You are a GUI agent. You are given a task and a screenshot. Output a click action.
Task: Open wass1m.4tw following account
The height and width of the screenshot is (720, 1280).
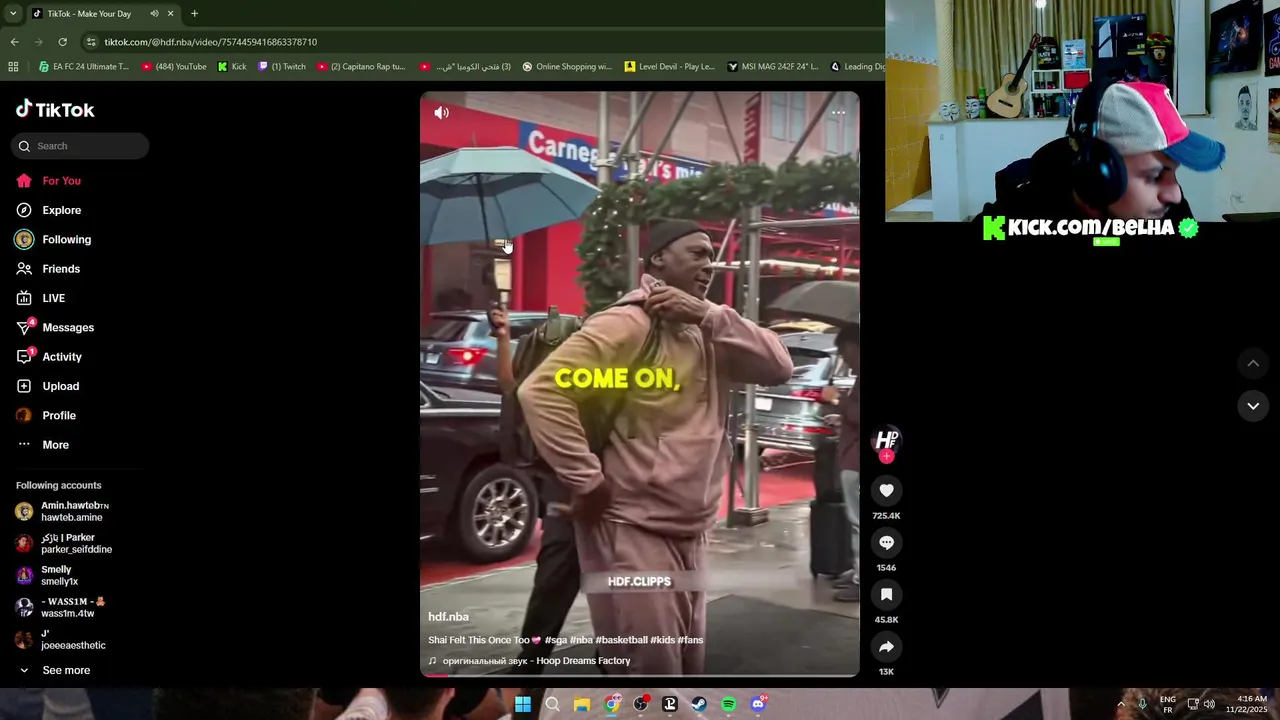(x=60, y=607)
